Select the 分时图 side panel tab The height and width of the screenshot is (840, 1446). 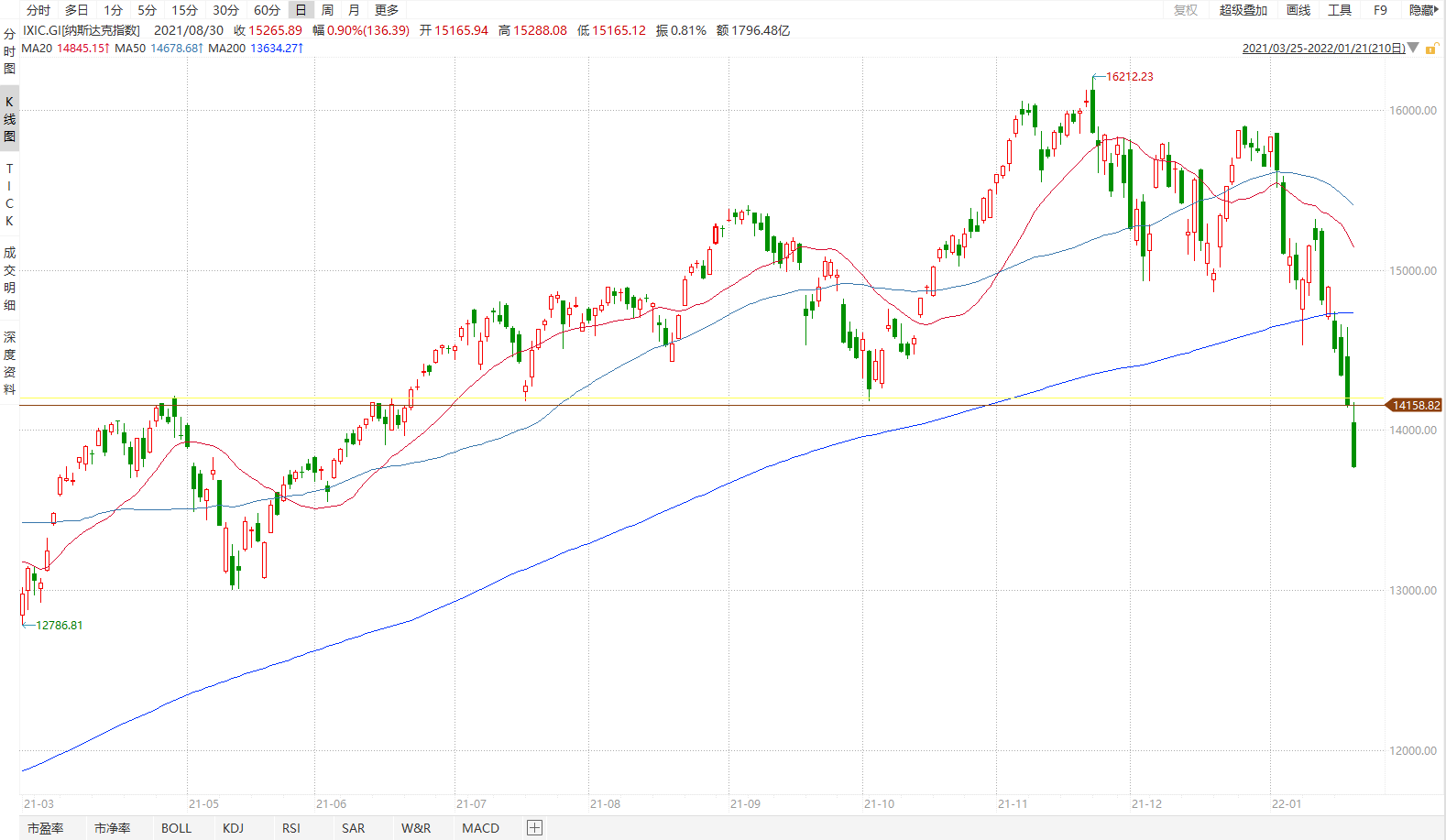tap(9, 51)
